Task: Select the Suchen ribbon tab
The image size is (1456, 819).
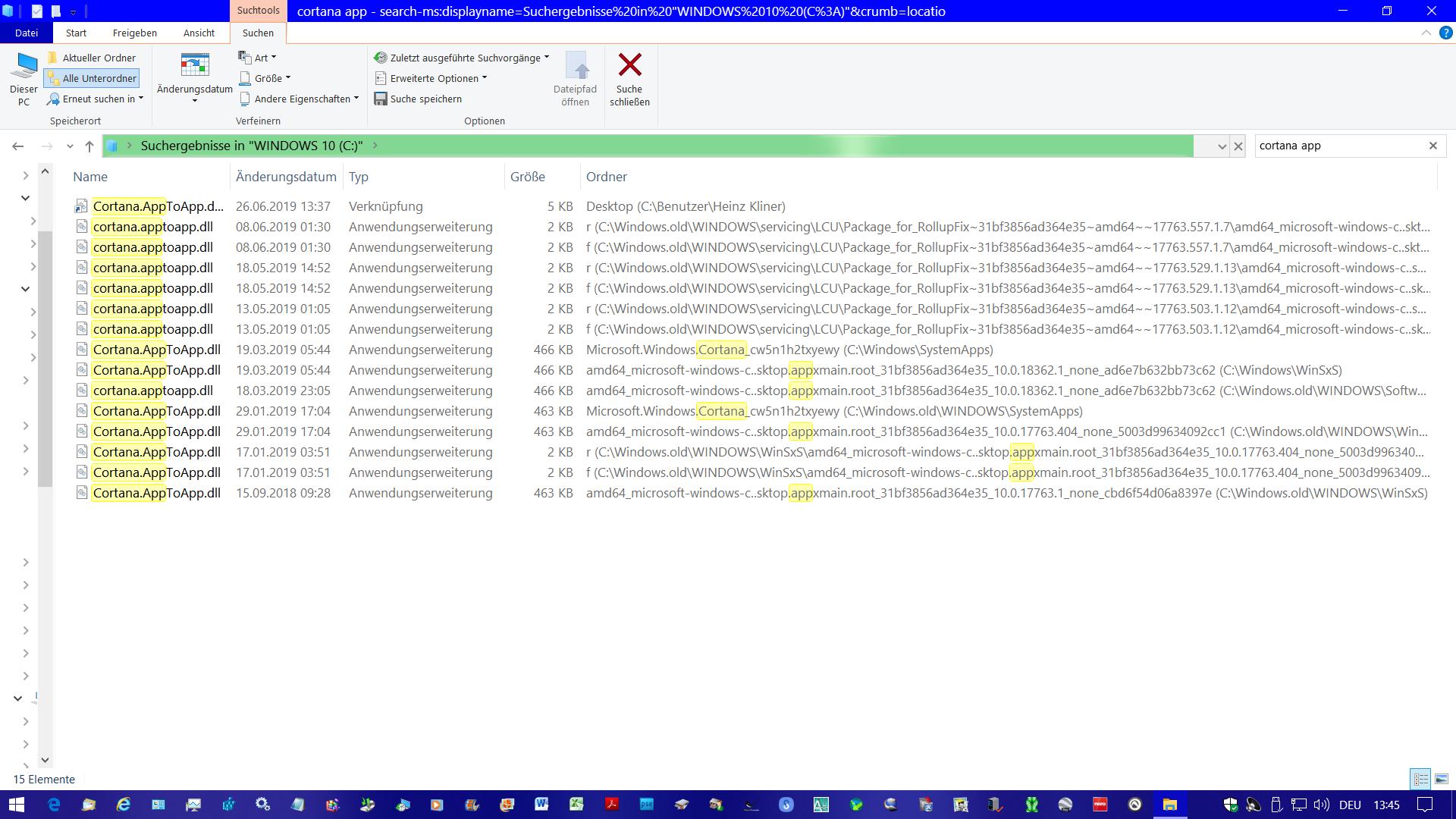Action: pyautogui.click(x=258, y=33)
